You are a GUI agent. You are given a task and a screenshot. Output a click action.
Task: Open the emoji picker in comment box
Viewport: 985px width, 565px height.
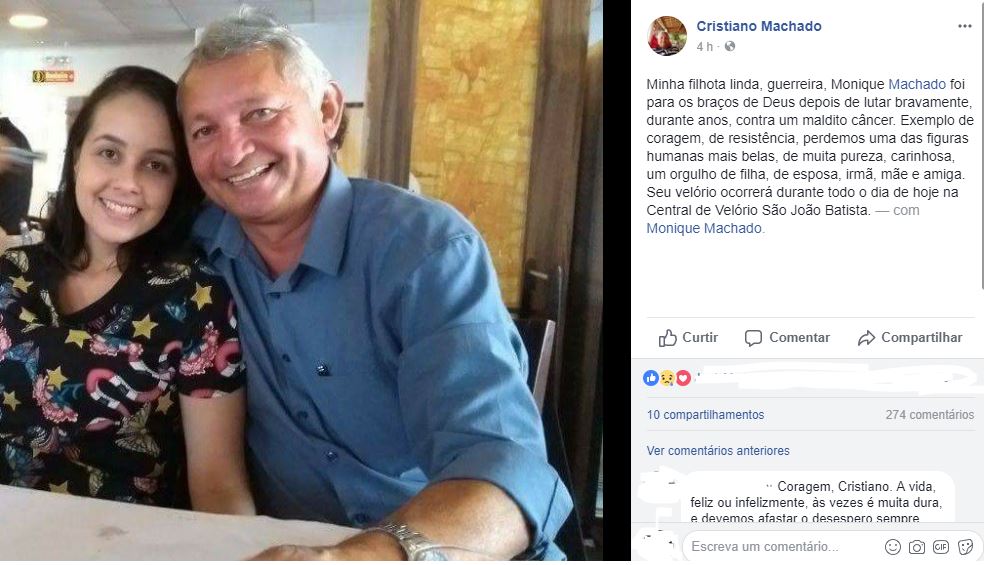[x=892, y=547]
